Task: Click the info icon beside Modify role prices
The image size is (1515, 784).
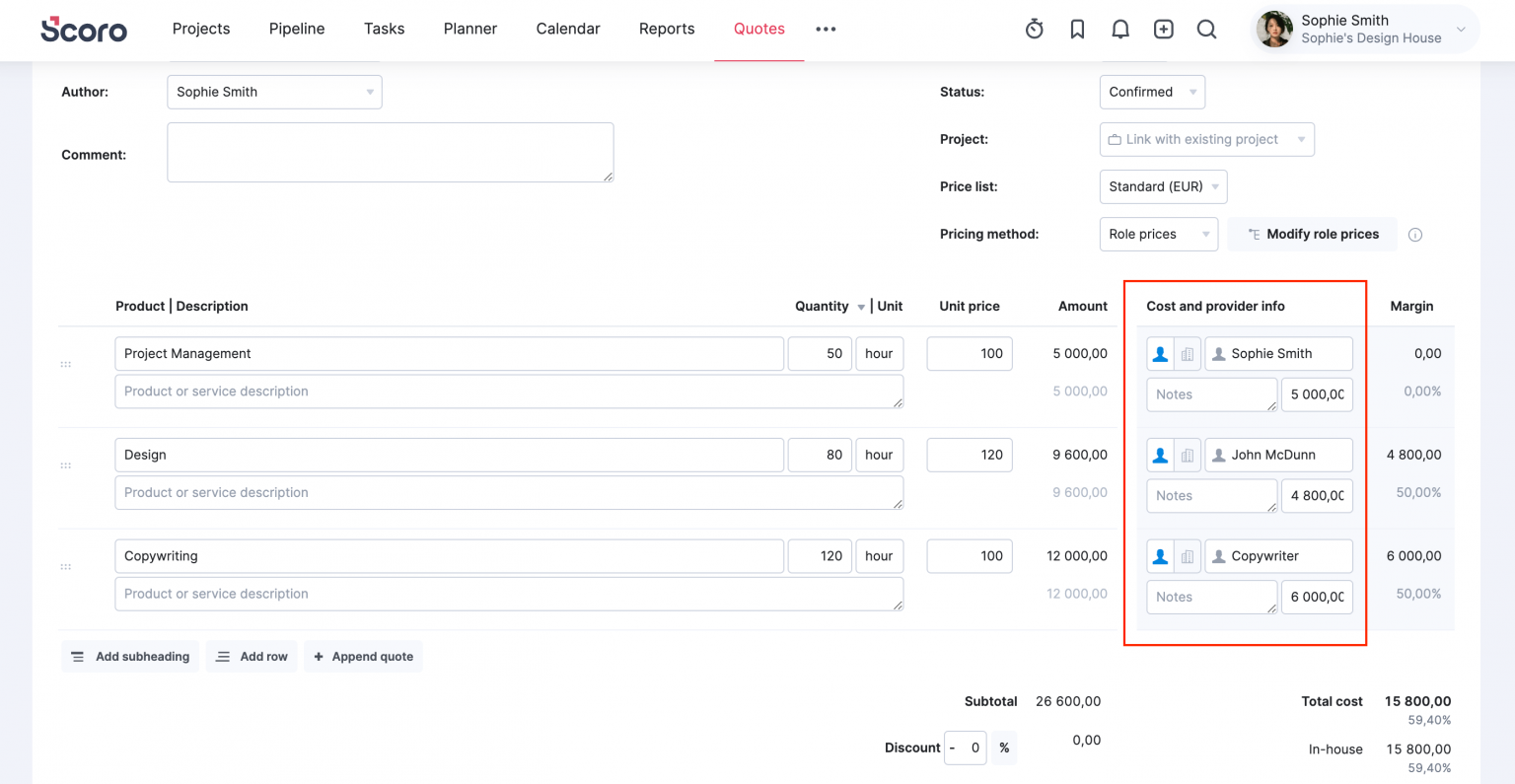Action: tap(1415, 235)
